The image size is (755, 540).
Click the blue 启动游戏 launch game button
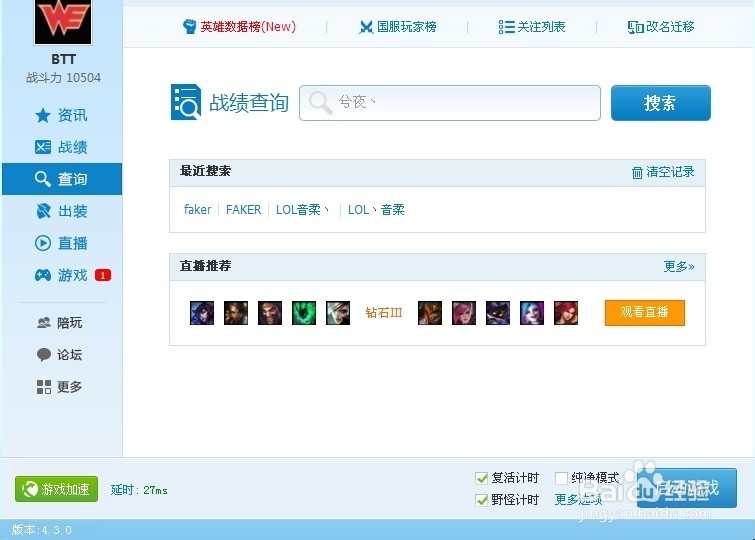click(687, 488)
